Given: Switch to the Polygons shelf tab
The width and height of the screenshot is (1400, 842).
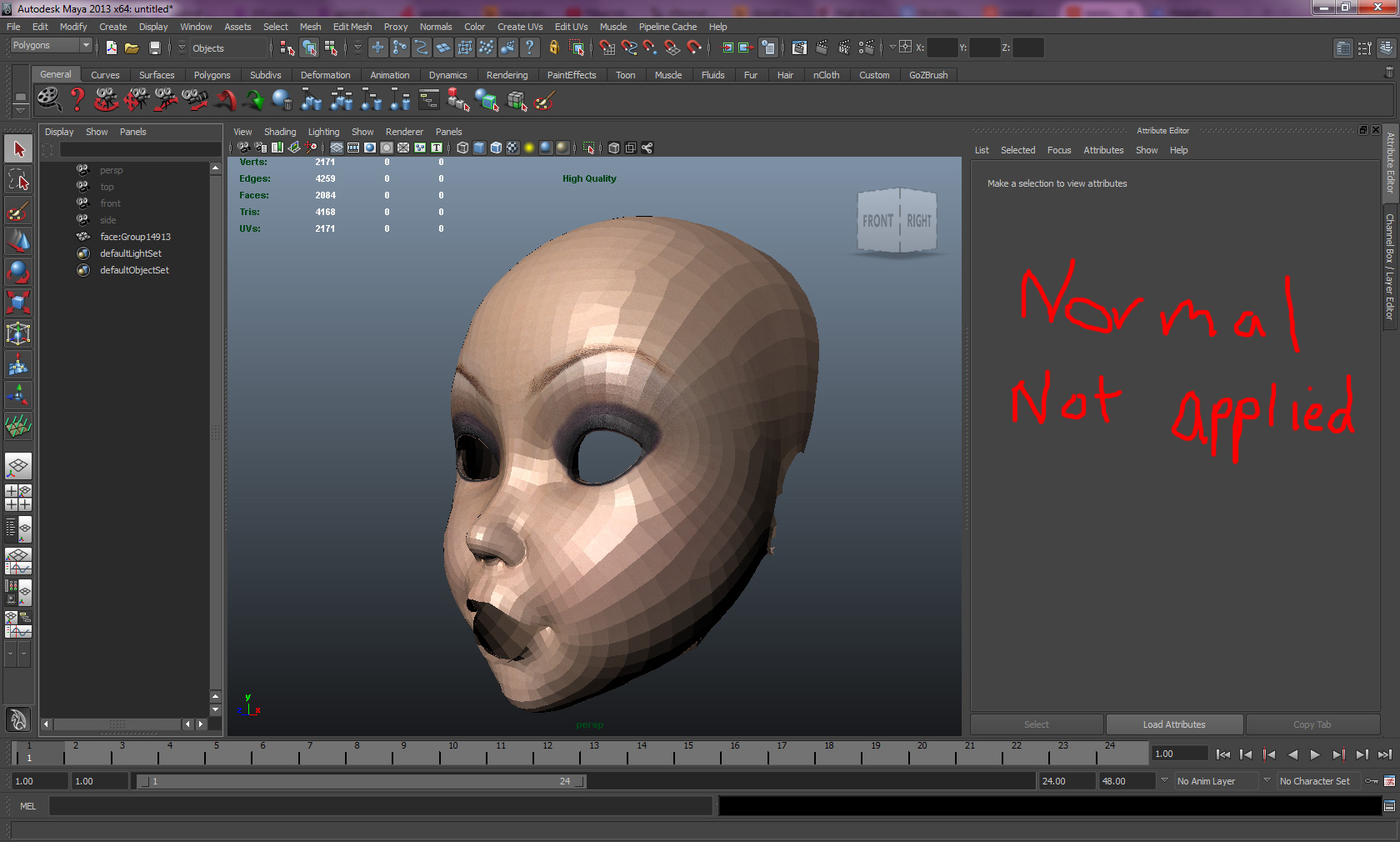Looking at the screenshot, I should [x=212, y=75].
